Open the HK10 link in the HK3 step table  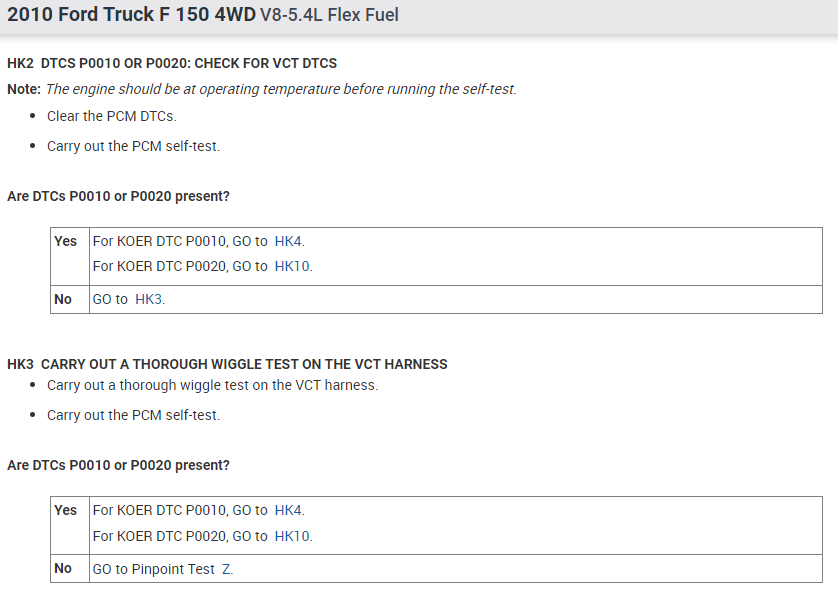click(292, 536)
